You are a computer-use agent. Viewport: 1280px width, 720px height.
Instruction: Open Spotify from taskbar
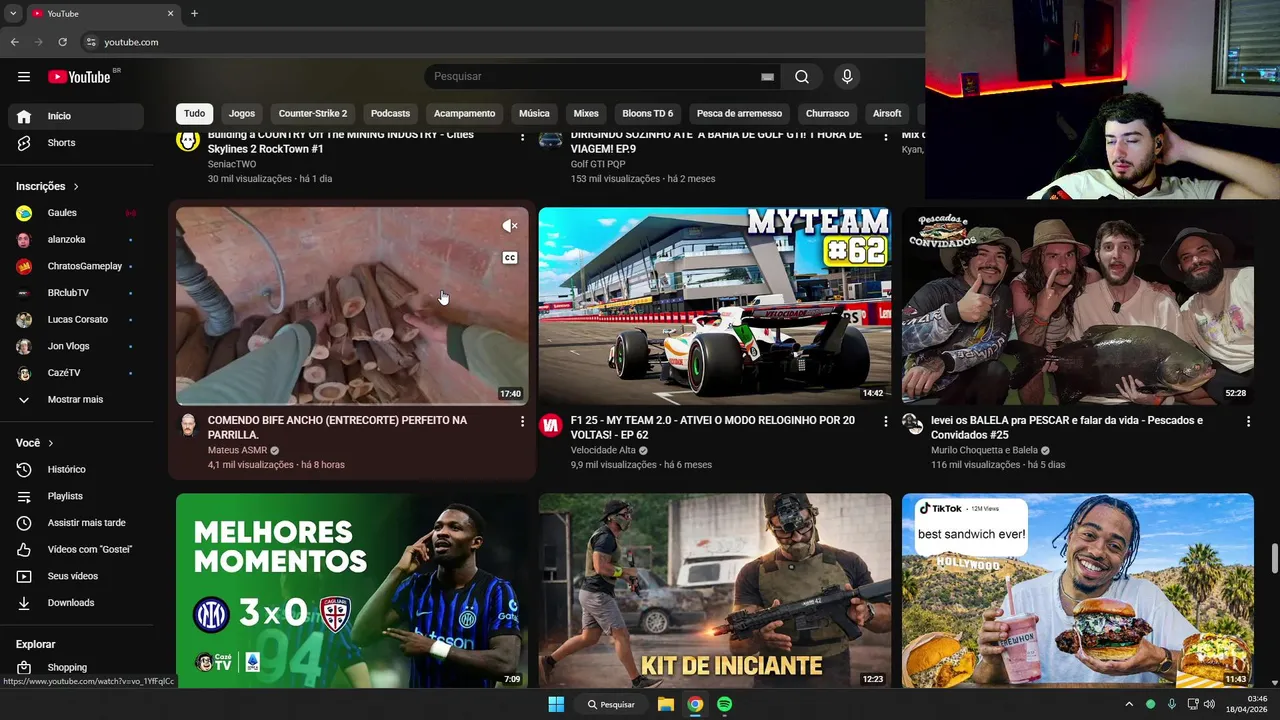tap(724, 704)
